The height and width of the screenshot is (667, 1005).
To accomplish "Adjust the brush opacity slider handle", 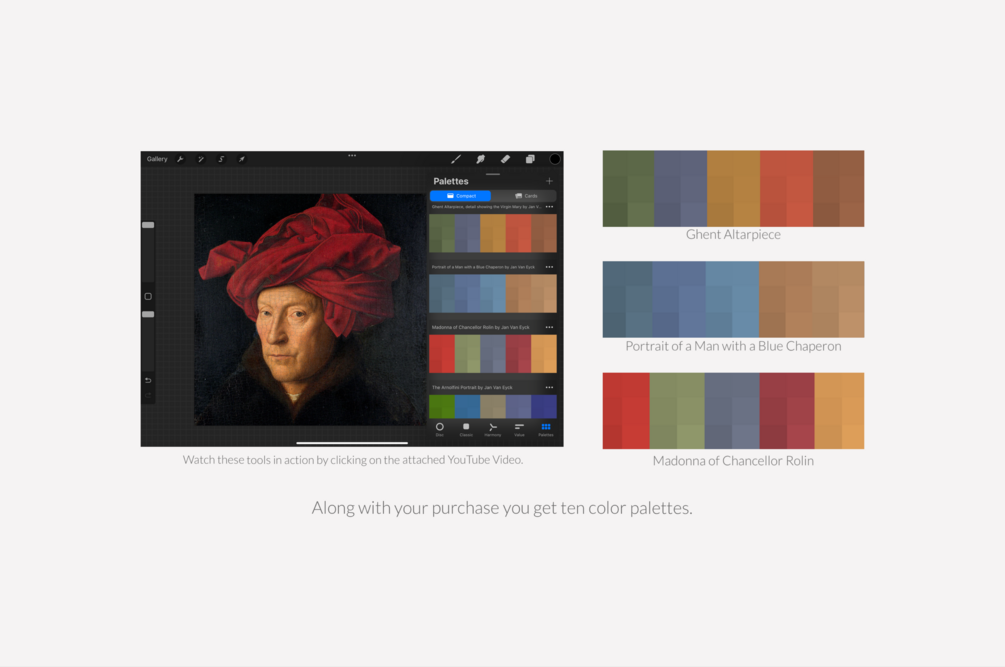I will (148, 315).
